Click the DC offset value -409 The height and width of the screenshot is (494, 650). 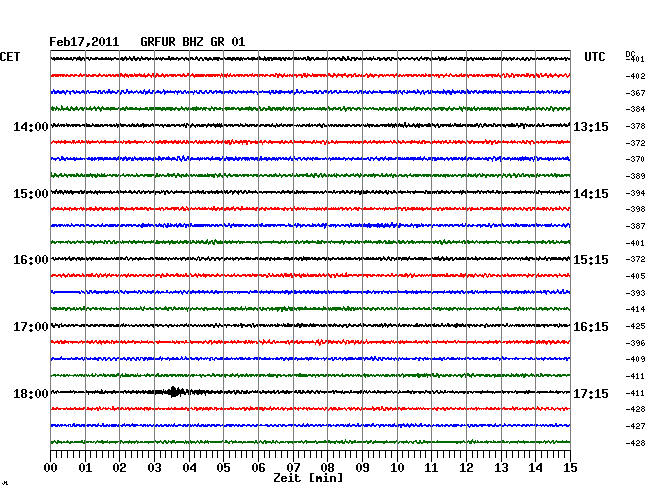pos(635,359)
